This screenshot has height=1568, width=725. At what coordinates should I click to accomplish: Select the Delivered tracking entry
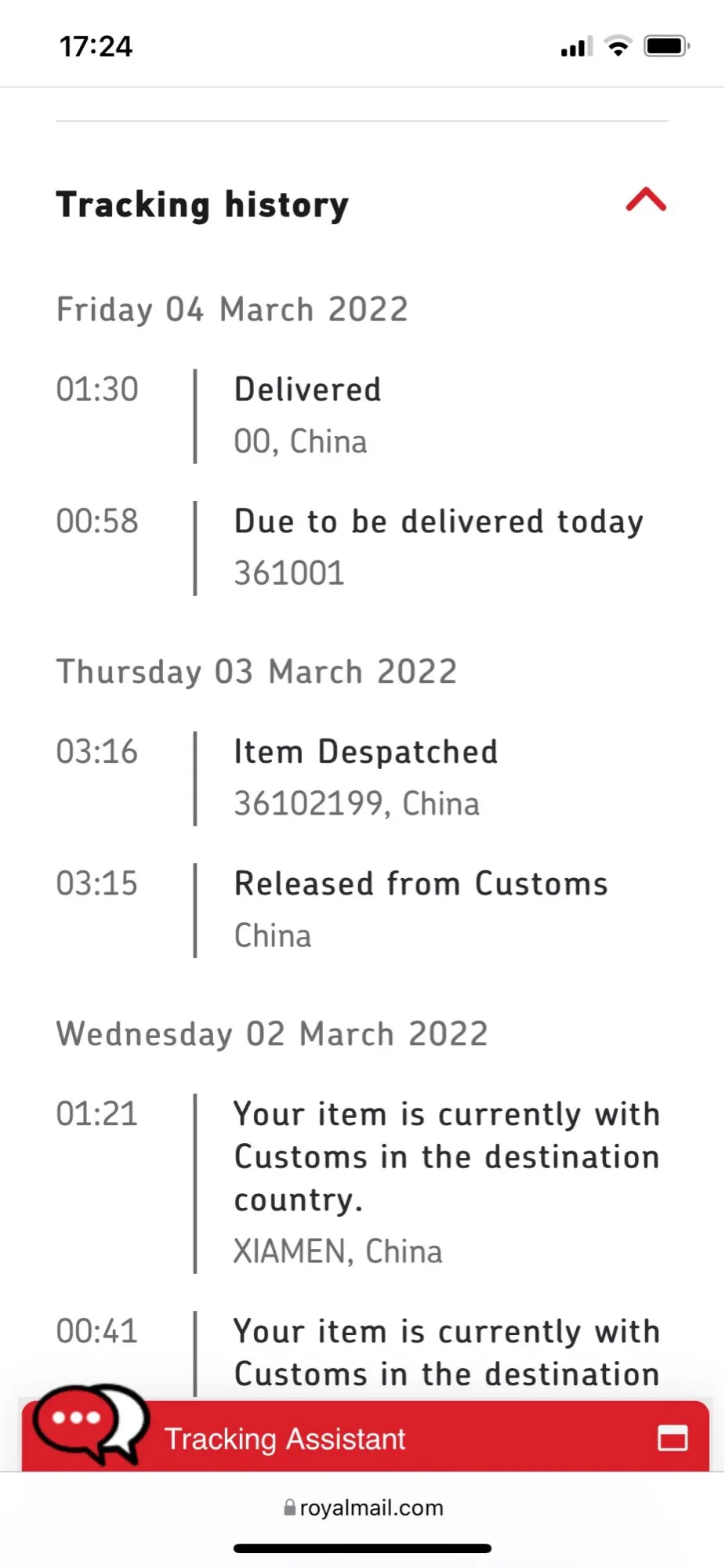point(307,390)
